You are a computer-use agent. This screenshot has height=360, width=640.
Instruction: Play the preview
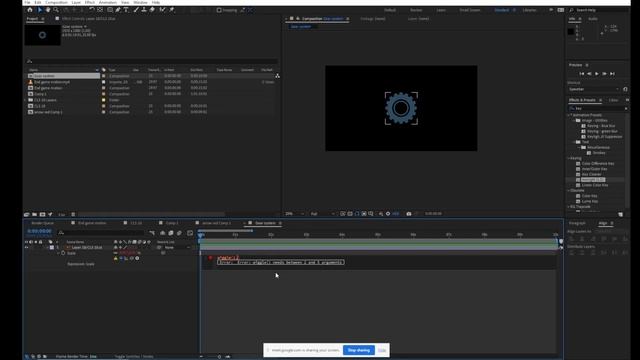coord(597,74)
